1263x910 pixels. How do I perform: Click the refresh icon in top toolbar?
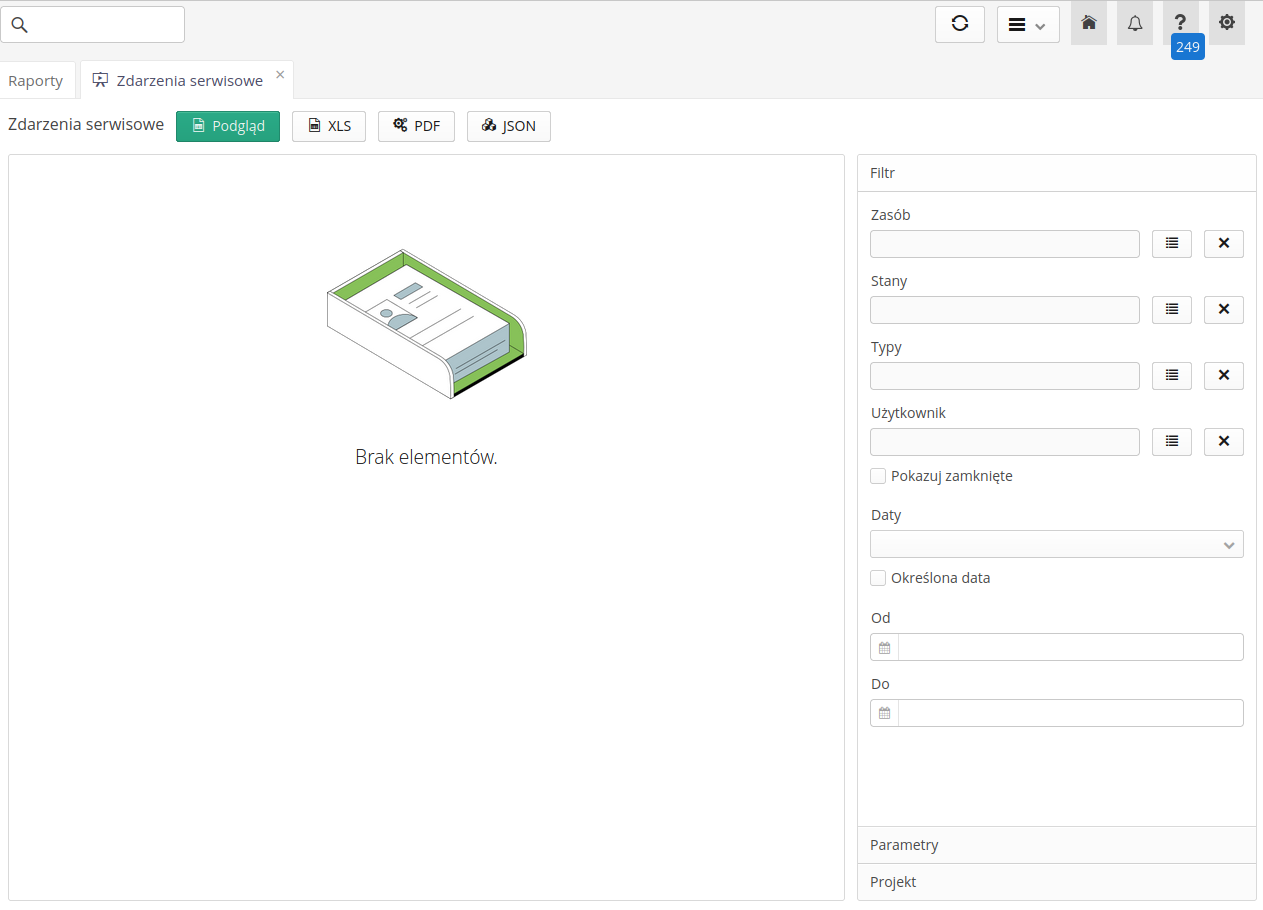click(960, 25)
